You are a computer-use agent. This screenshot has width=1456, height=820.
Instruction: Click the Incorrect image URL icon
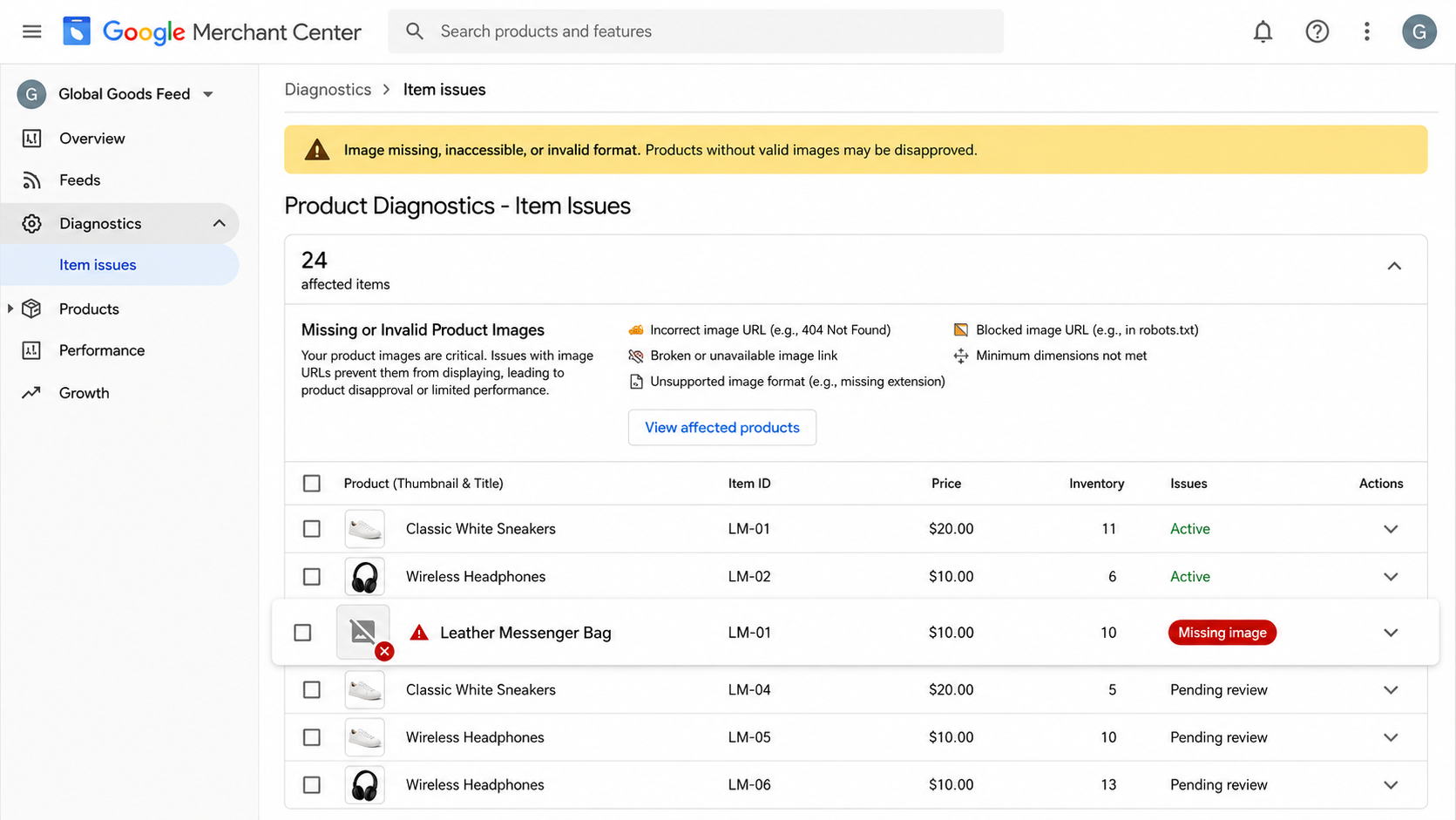click(636, 329)
